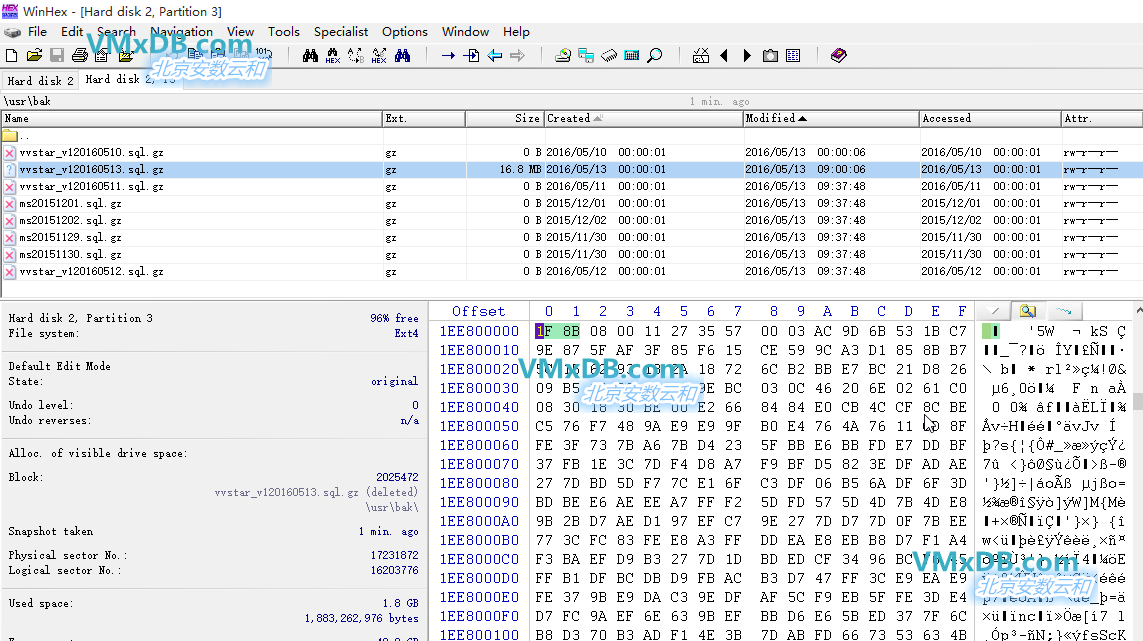Select file ms20151129.sql.gz
This screenshot has width=1143, height=641.
70,238
